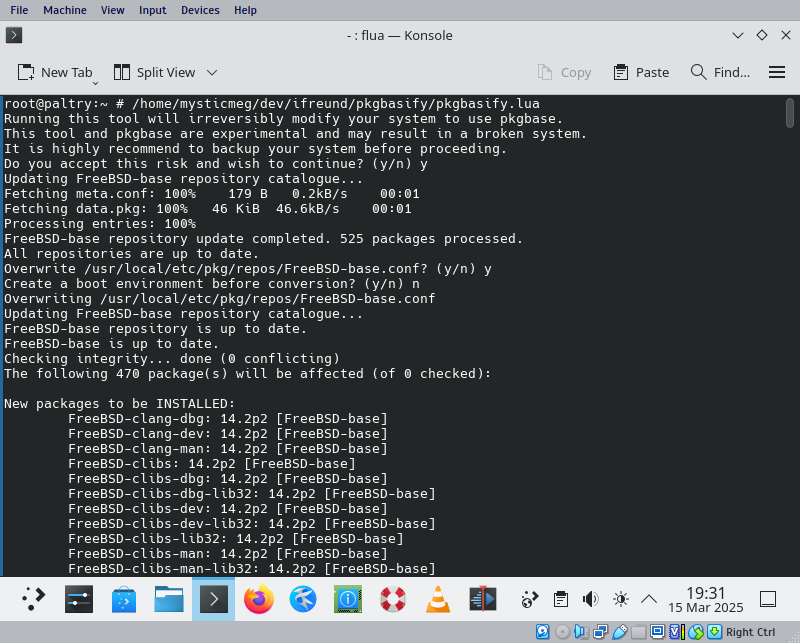Open the clipboard tray icon
Screen dimensions: 800x643
tap(561, 599)
